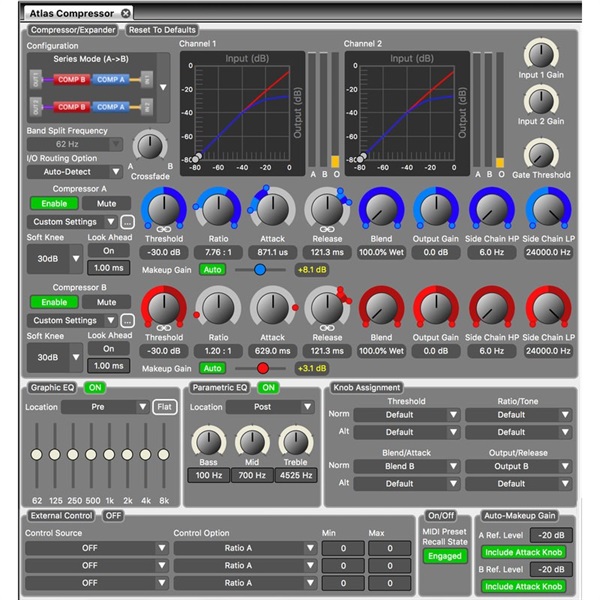Click the Parametric EQ Treble knob

coord(295,441)
